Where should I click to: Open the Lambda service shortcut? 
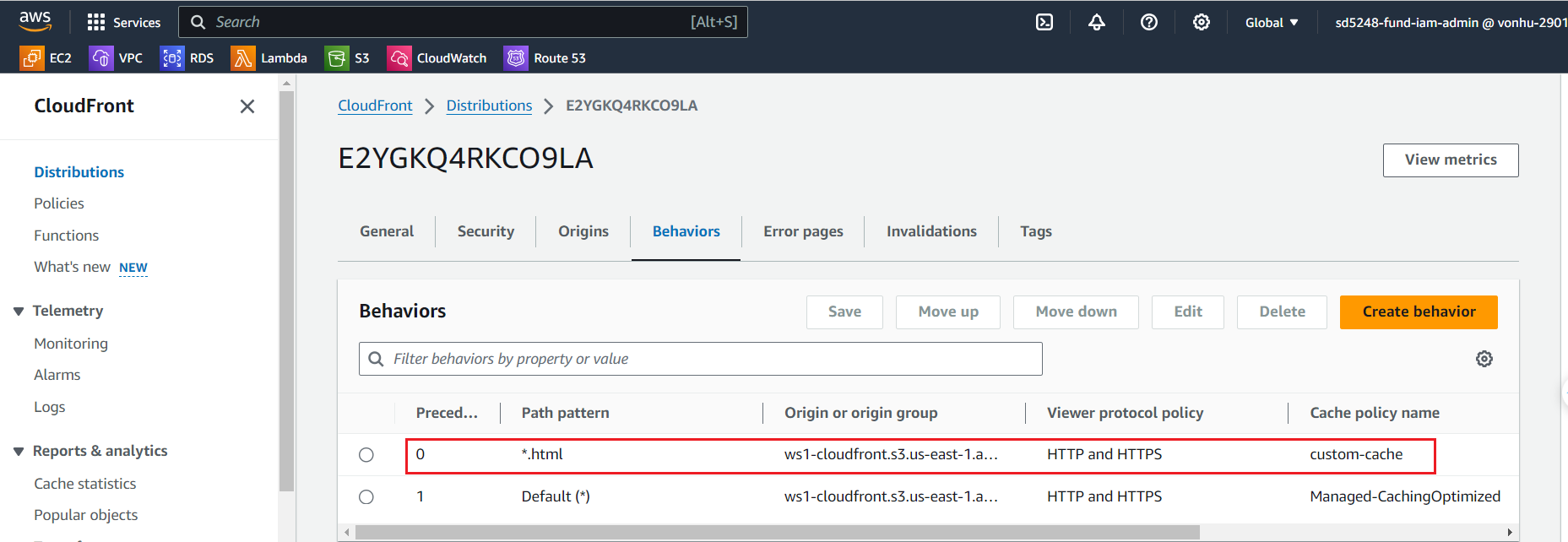(269, 58)
